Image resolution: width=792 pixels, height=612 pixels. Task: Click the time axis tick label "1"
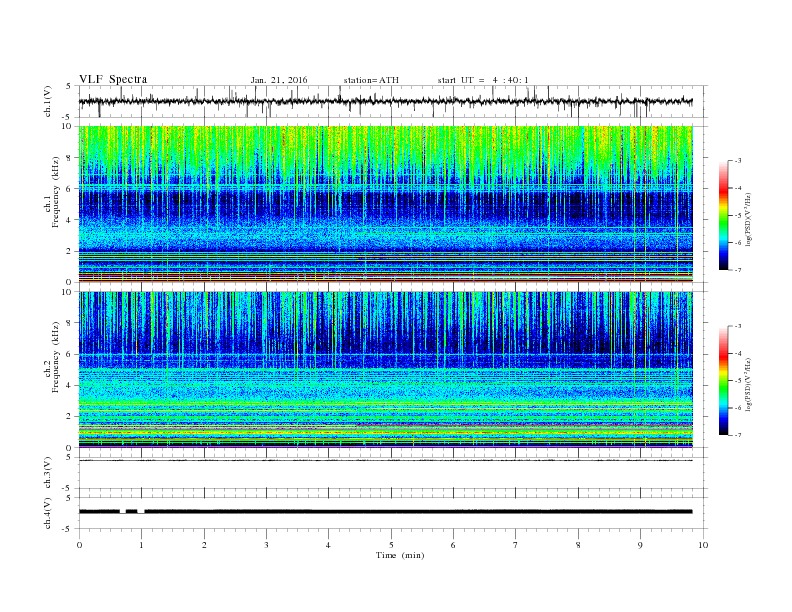pyautogui.click(x=141, y=545)
